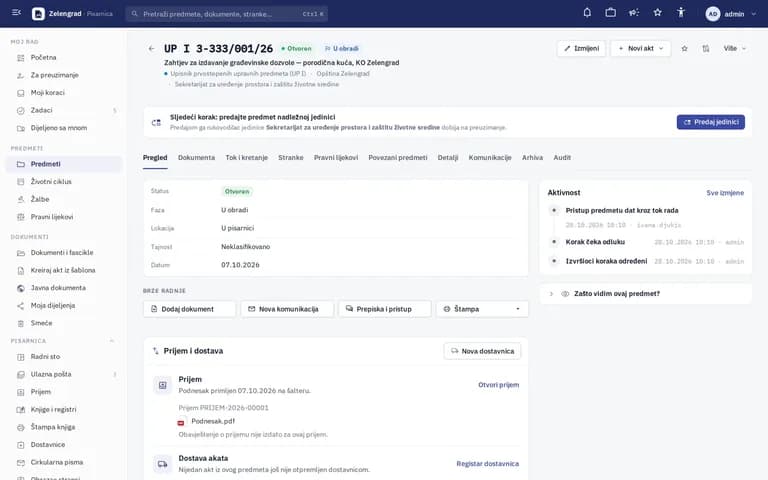Viewport: 768px width, 480px height.
Task: Click Podnesak.pdf file name
Action: click(x=213, y=421)
